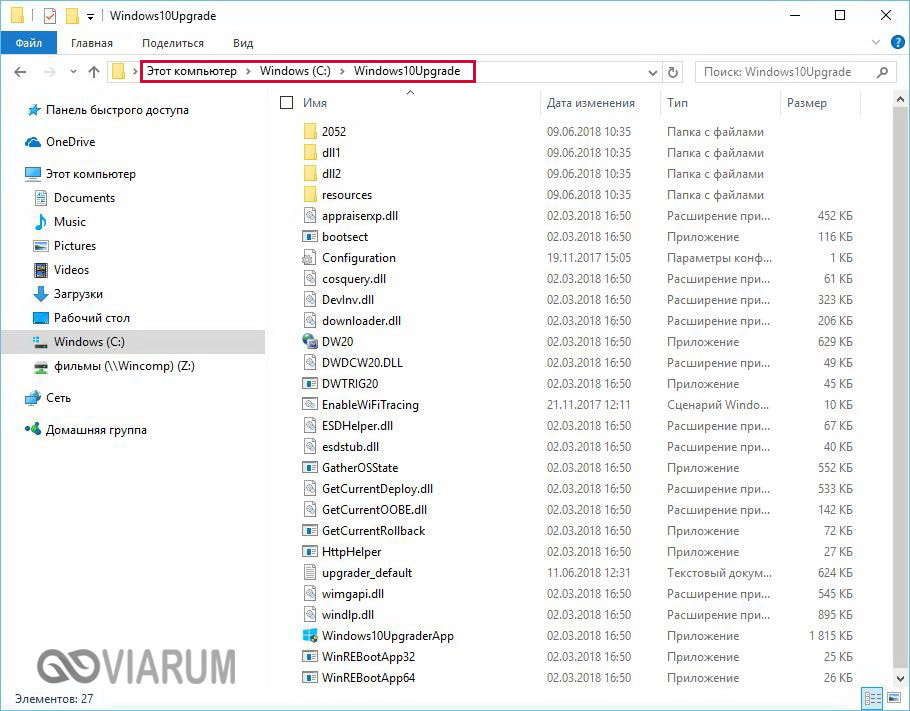Sort by Дата изменения column header

click(591, 103)
